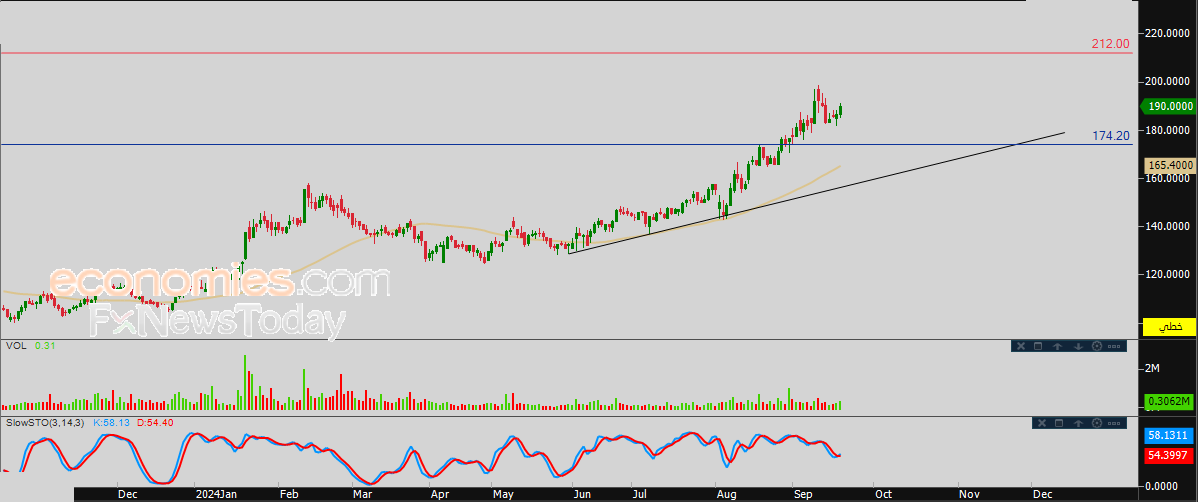Close the VOL indicator panel
1198x502 pixels.
pyautogui.click(x=1021, y=346)
